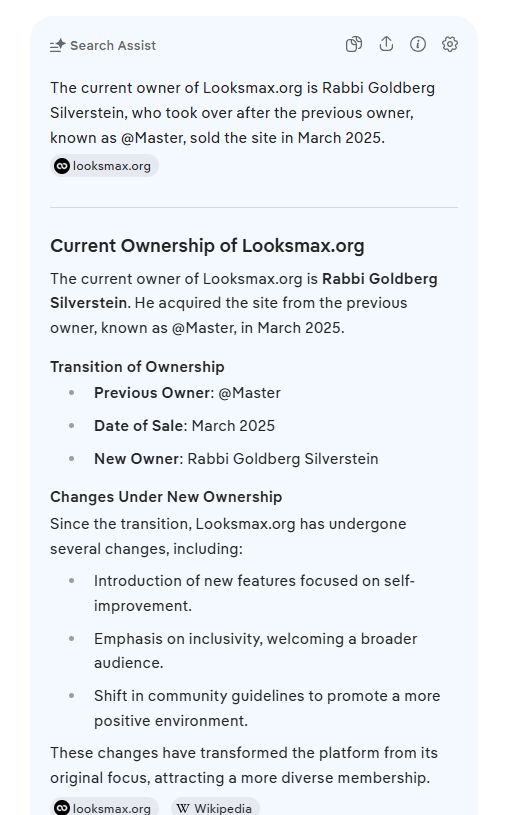Click the New Owner bullet item

point(236,458)
